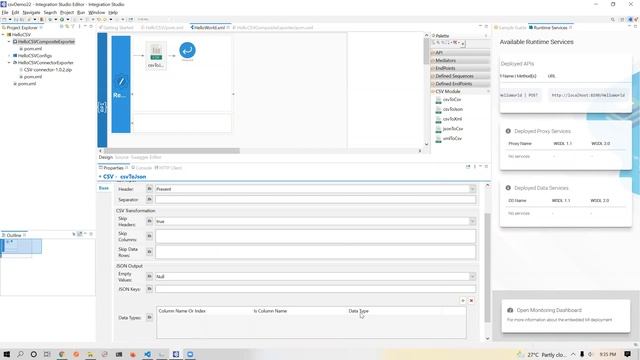Delete selected Data Types row (red X)
This screenshot has width=640, height=360.
[x=471, y=300]
